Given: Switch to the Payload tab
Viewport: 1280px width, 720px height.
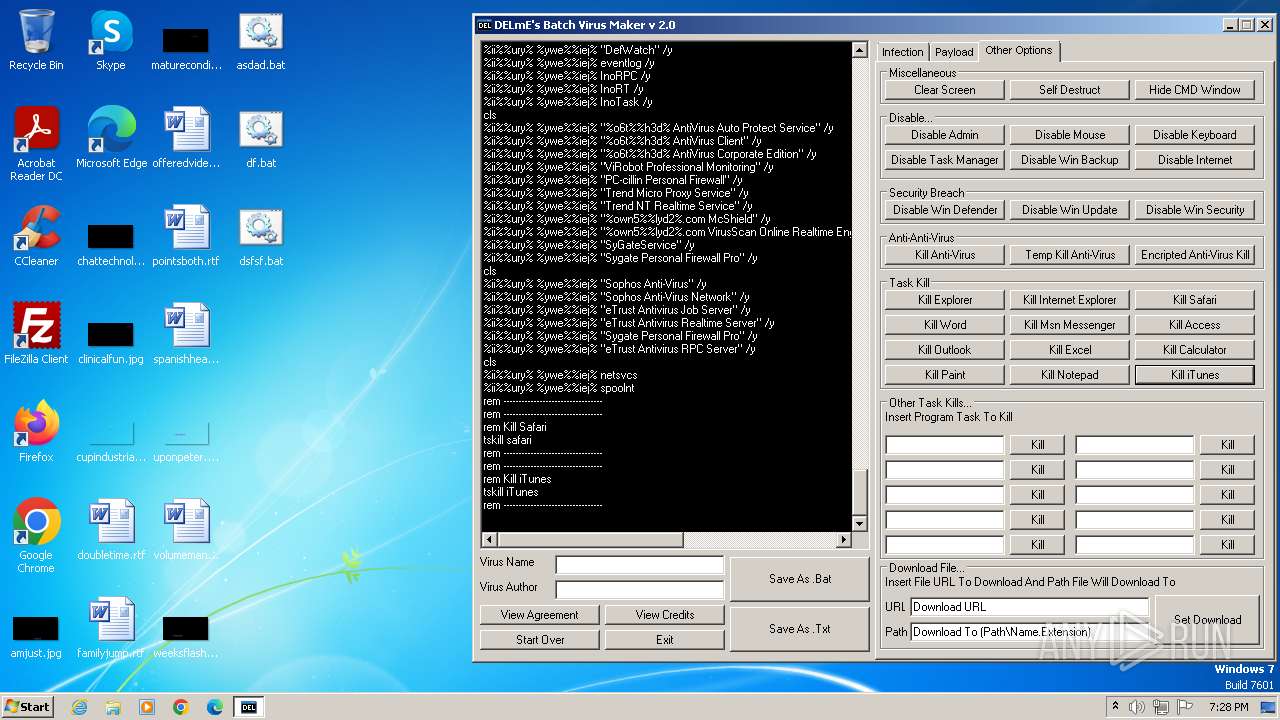Looking at the screenshot, I should (954, 52).
